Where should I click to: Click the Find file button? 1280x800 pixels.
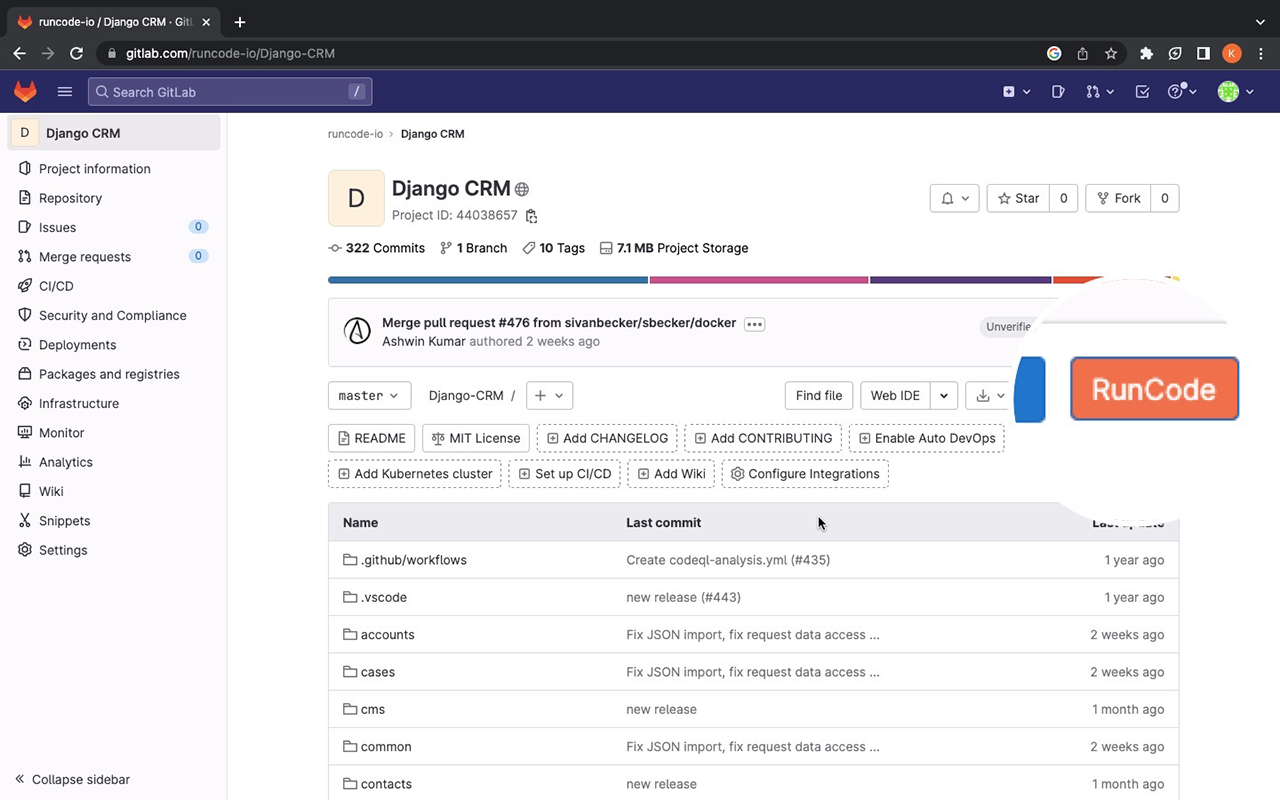[818, 395]
